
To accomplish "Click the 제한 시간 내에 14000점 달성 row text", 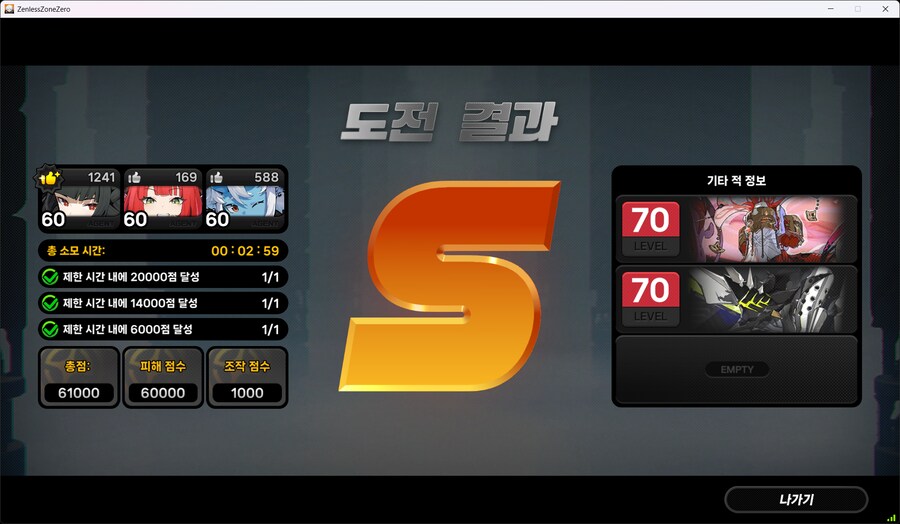I will [130, 303].
